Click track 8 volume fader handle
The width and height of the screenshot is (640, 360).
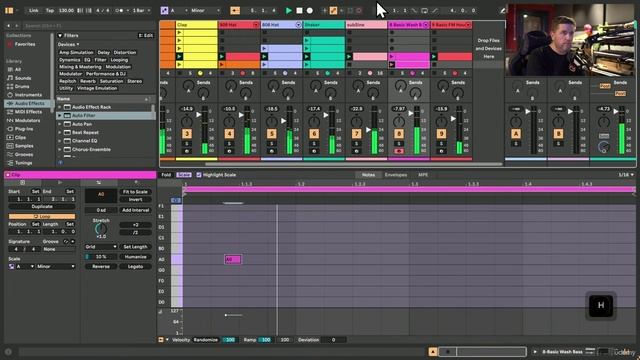point(411,113)
